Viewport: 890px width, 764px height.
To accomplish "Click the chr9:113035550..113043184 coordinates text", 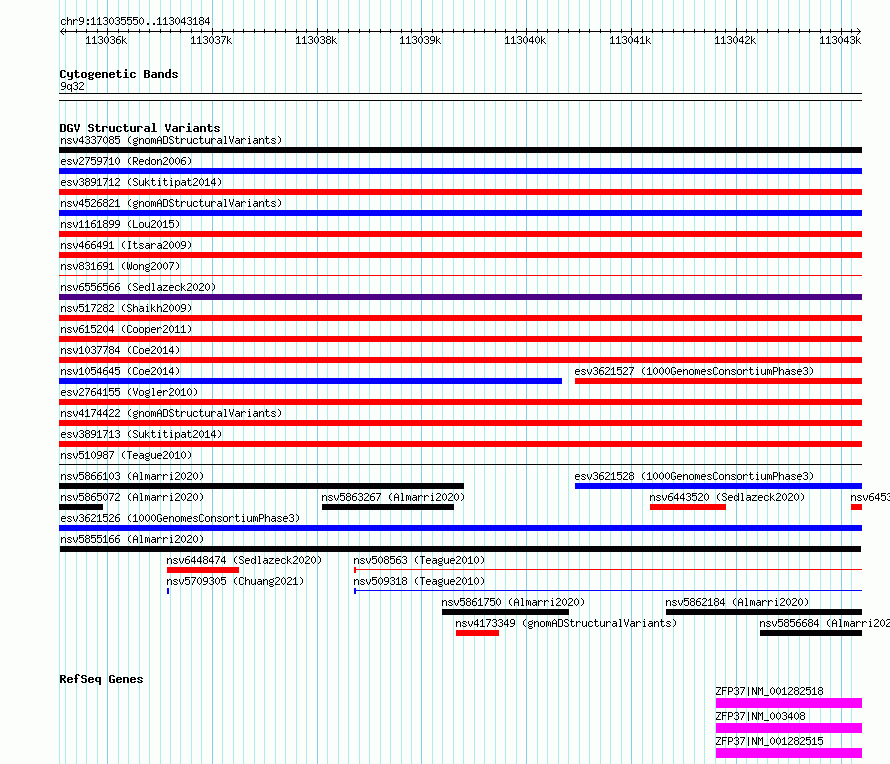I will pyautogui.click(x=135, y=21).
